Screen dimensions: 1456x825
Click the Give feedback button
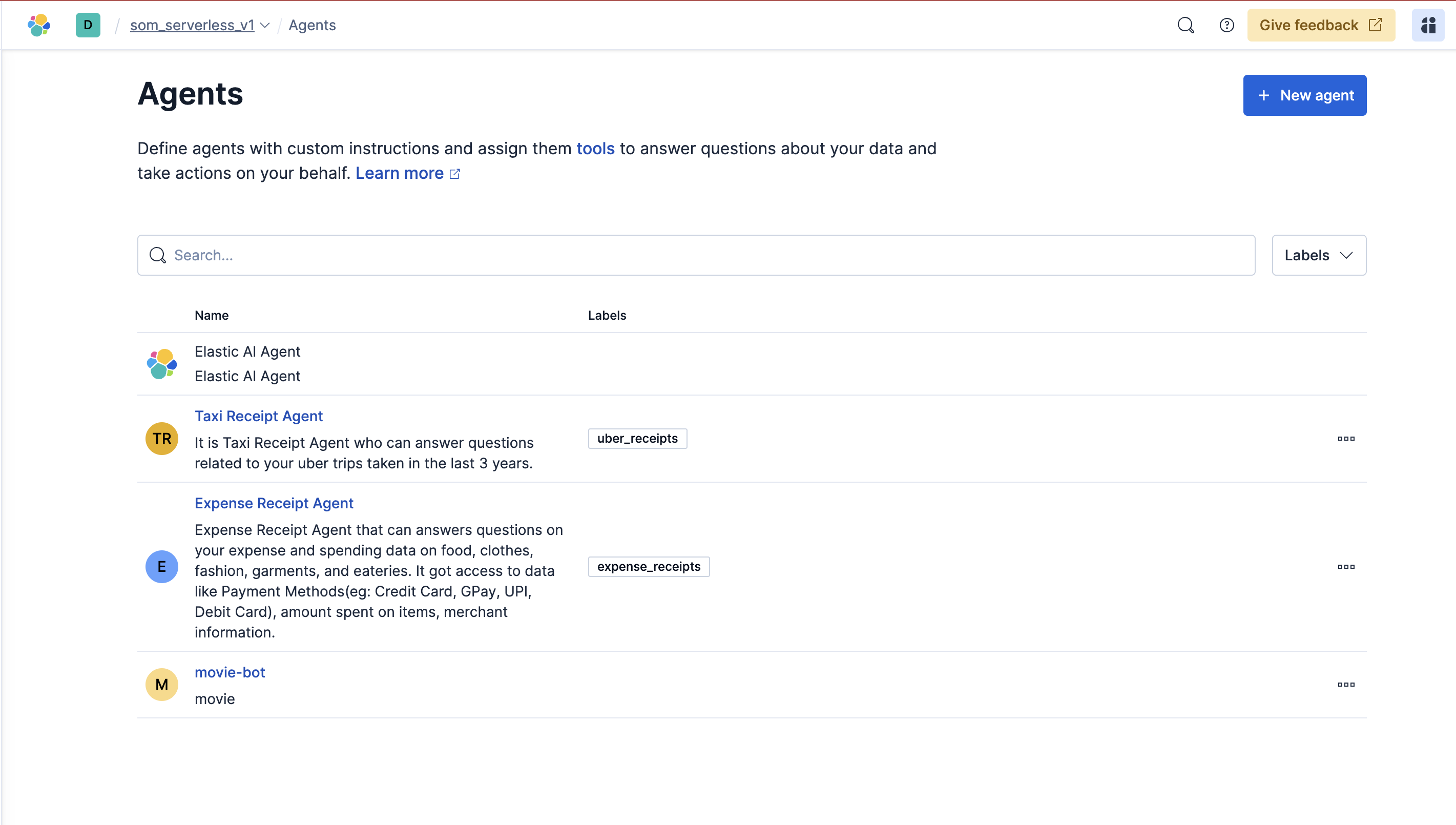pos(1321,25)
